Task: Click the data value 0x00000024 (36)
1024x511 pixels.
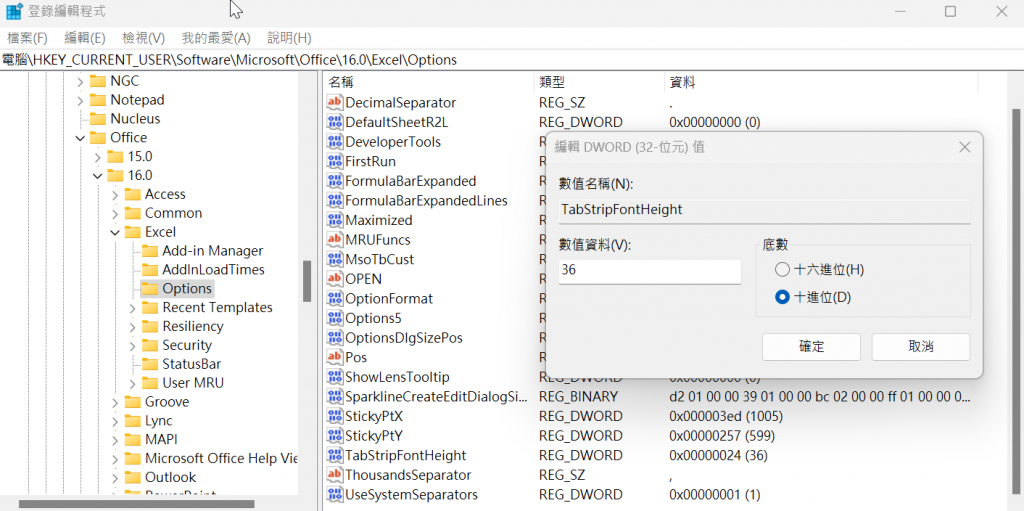Action: (x=718, y=455)
